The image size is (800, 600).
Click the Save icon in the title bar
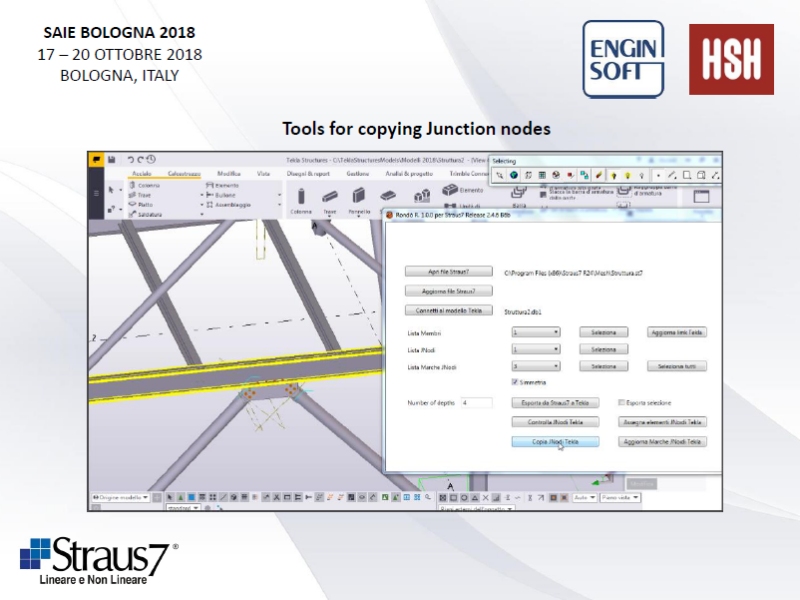click(111, 158)
